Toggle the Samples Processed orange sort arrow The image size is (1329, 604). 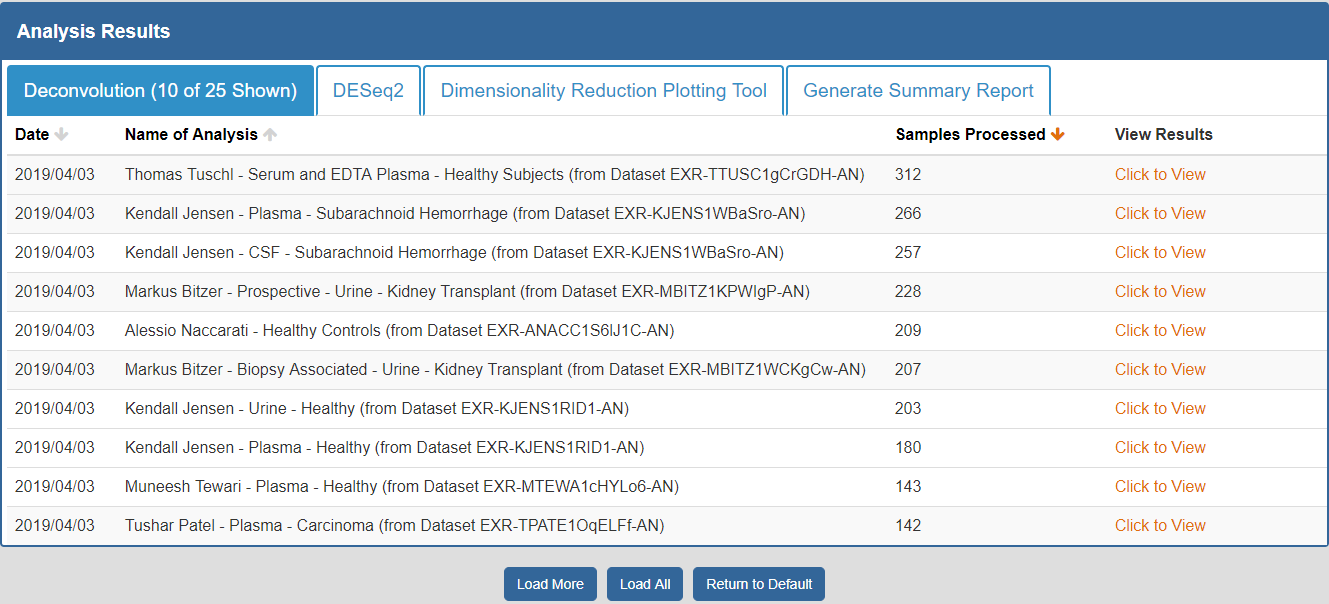(1057, 135)
